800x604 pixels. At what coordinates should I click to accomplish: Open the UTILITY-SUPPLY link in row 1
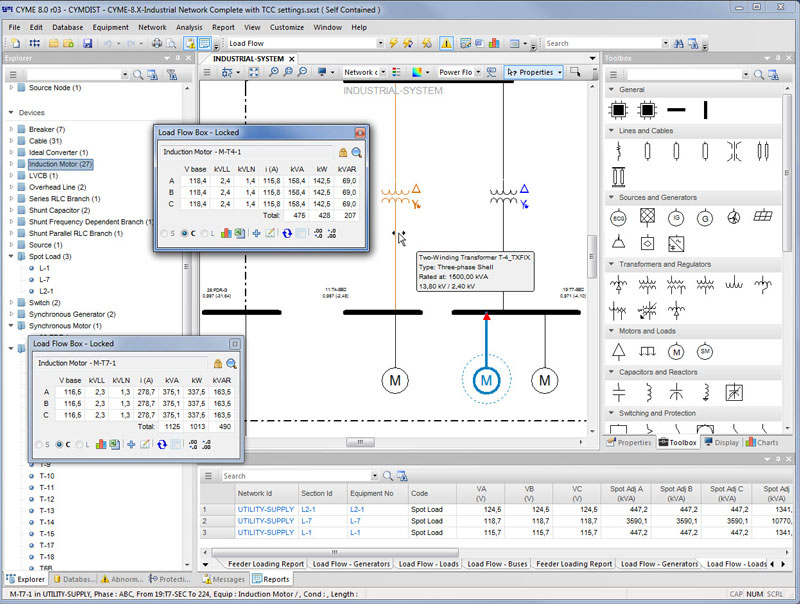point(266,509)
